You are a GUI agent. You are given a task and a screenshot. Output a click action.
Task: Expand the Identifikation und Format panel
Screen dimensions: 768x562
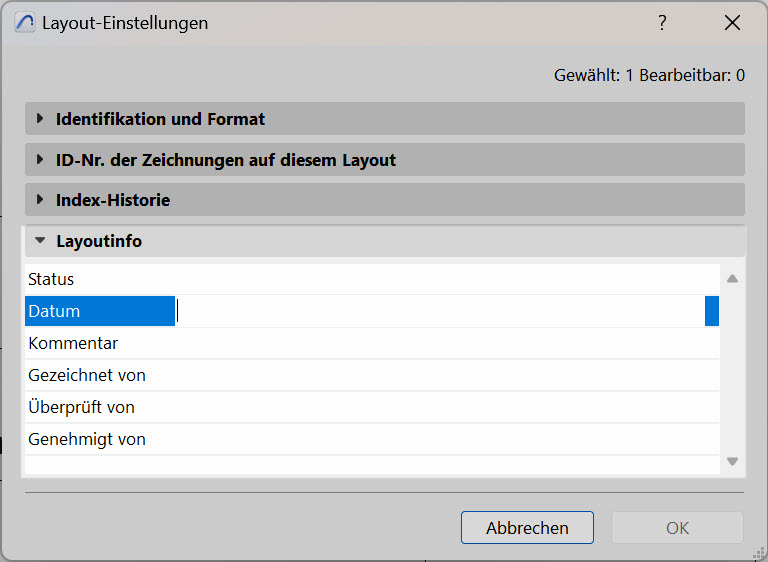click(384, 119)
